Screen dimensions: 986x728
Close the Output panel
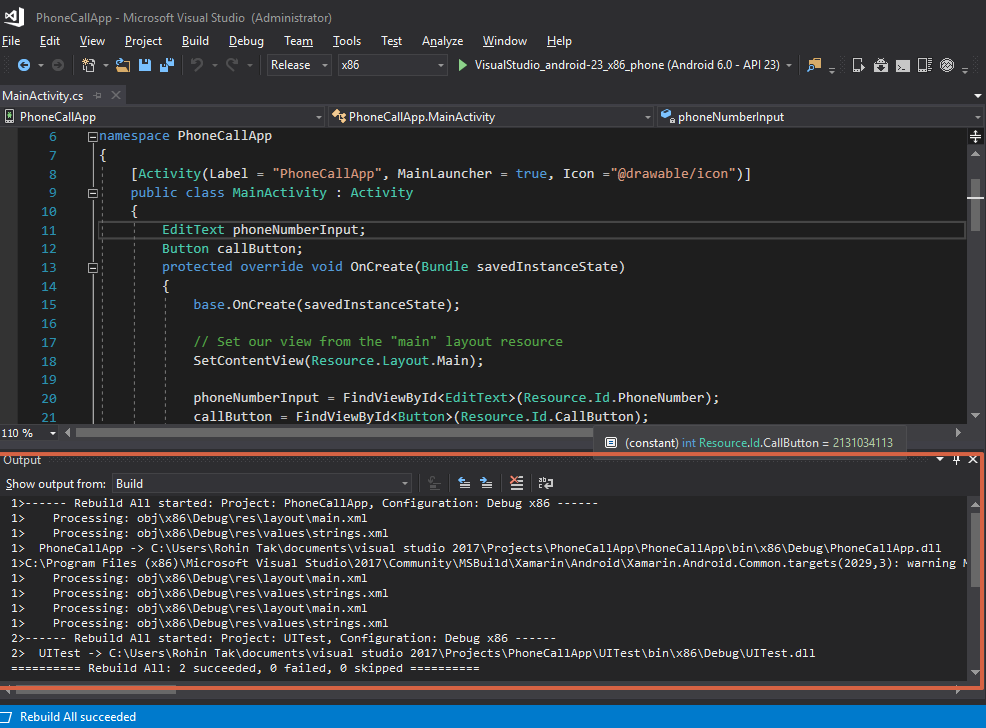[973, 460]
